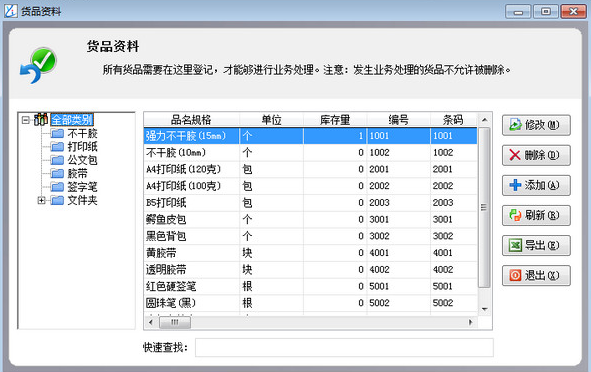Select the 不干胶 folder icon in tree

coord(57,133)
